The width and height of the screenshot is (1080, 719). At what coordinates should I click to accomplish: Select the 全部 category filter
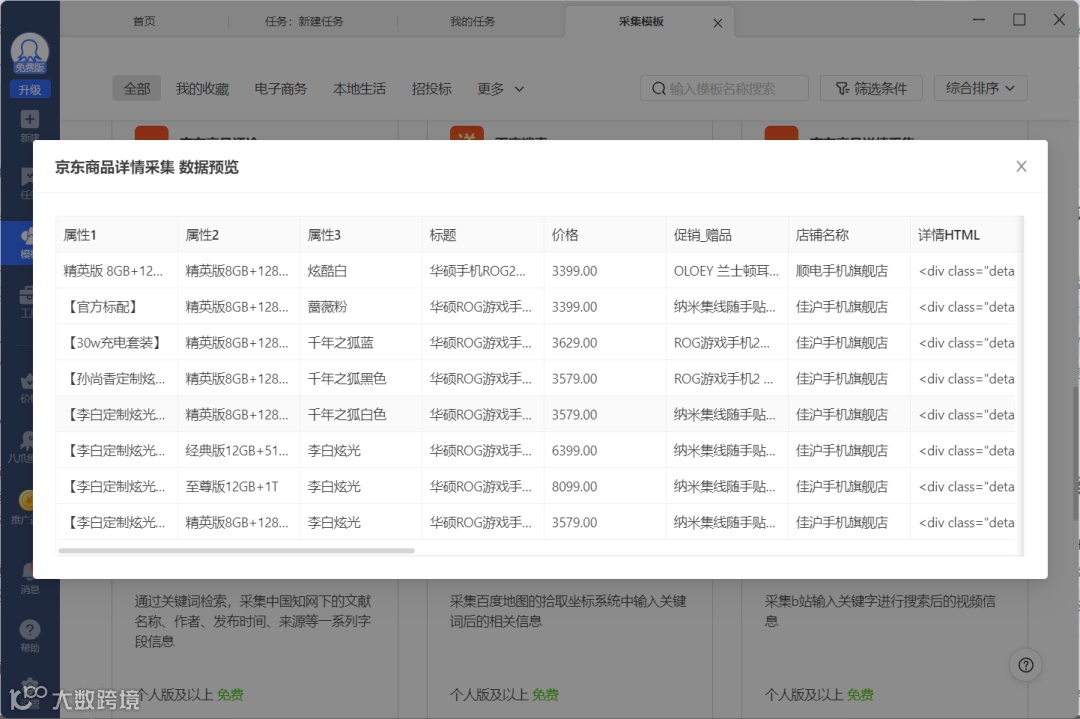(x=136, y=89)
